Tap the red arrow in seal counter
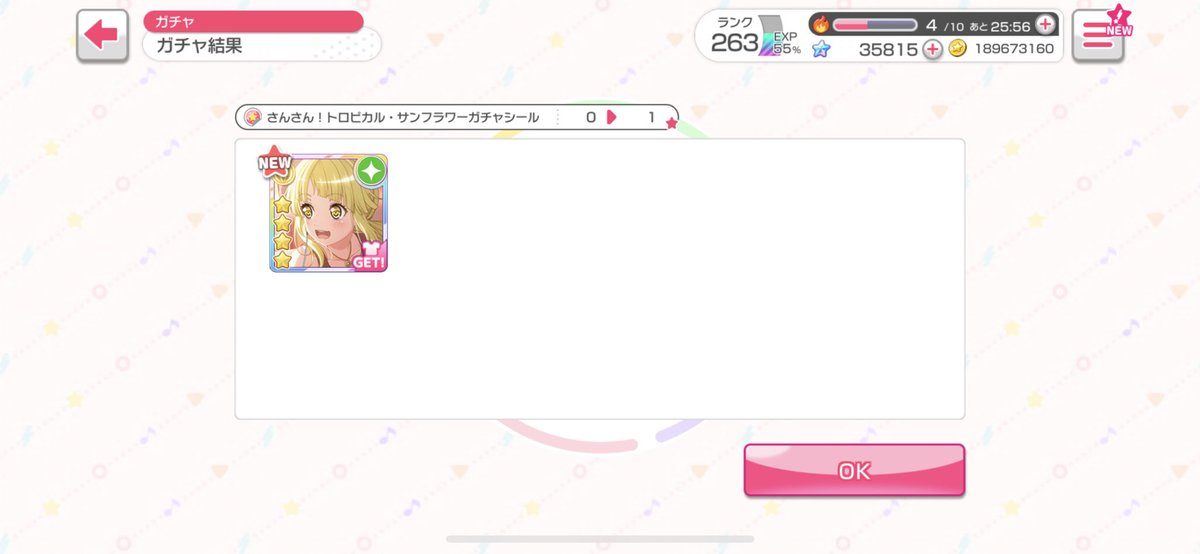The height and width of the screenshot is (554, 1200). tap(612, 118)
